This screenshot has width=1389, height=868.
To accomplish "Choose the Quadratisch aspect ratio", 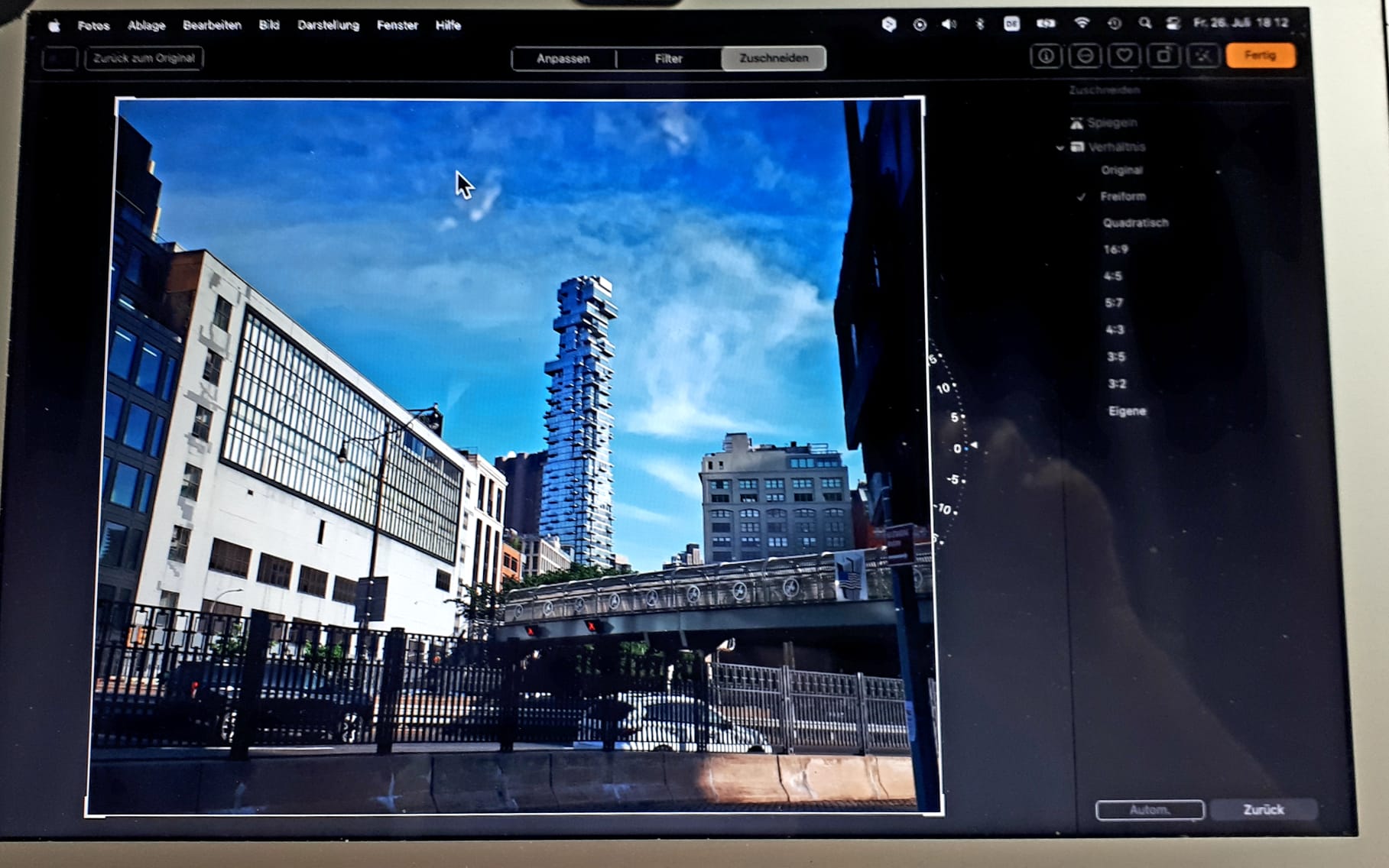I will tap(1135, 223).
